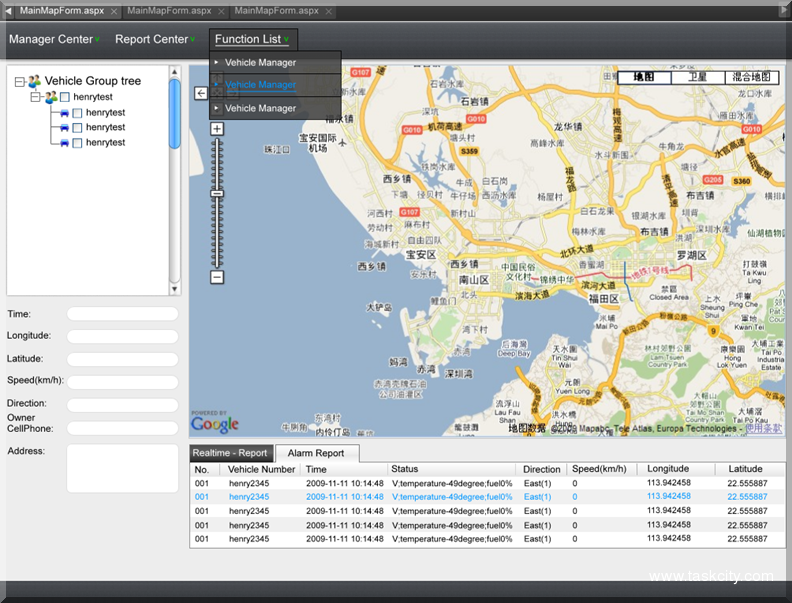Zoom out the map with minus button
This screenshot has width=792, height=603.
(x=217, y=277)
